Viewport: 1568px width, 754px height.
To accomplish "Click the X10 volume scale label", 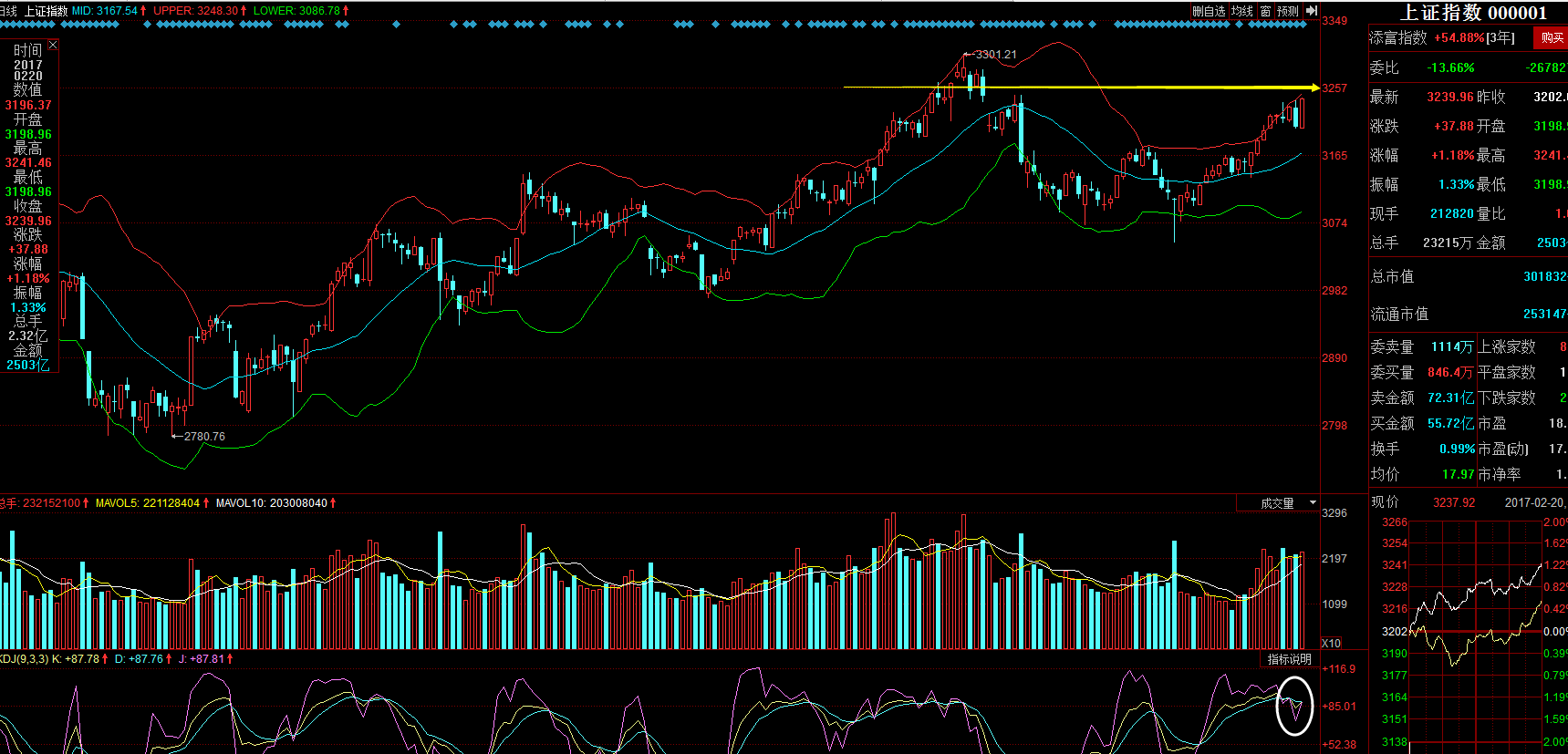I will [x=1332, y=643].
